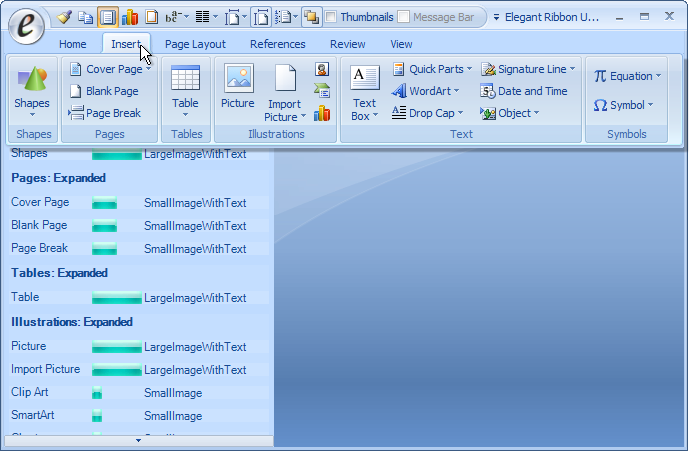This screenshot has width=689, height=451.
Task: Click the Date and Time icon
Action: point(488,91)
